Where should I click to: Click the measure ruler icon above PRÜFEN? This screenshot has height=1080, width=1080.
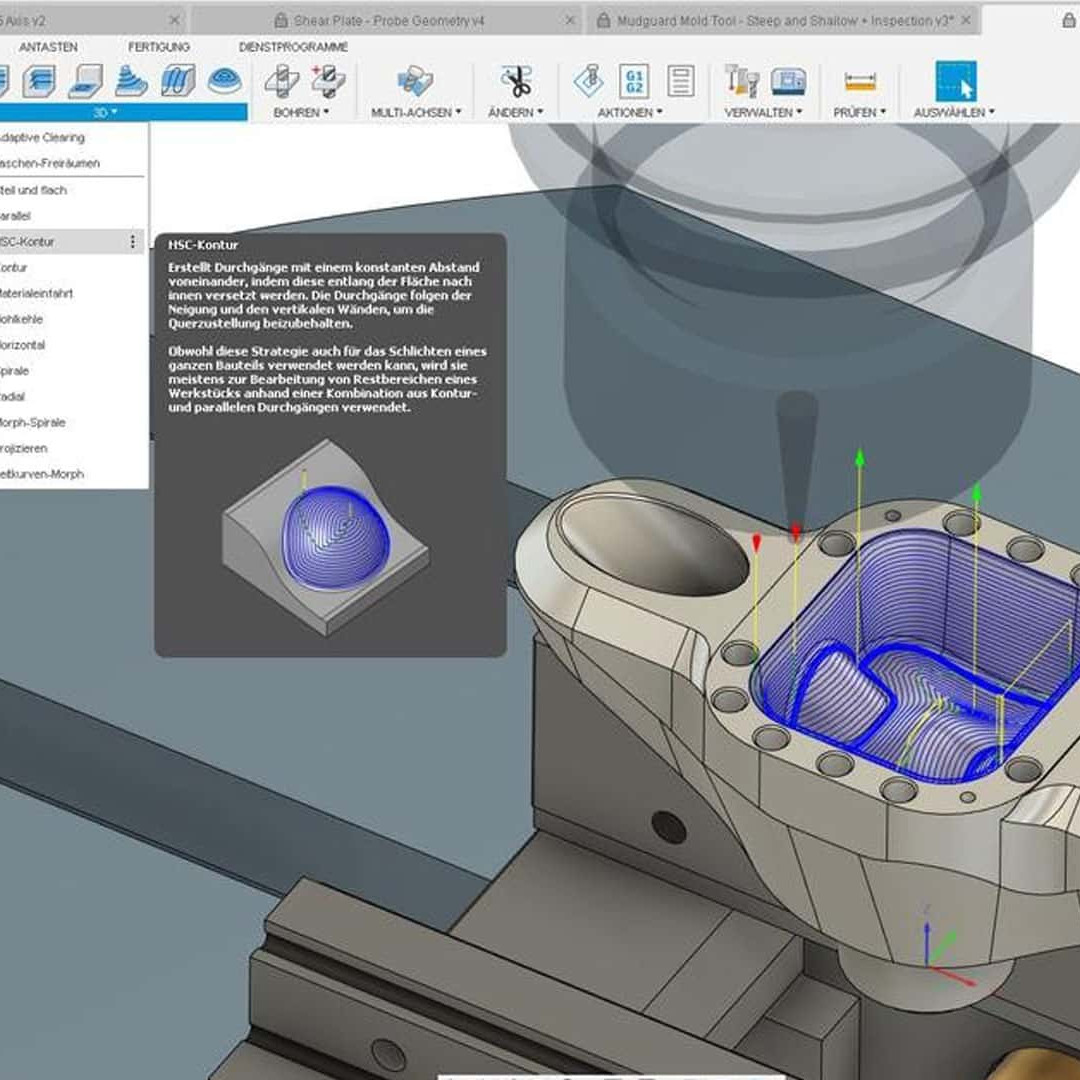click(x=860, y=81)
